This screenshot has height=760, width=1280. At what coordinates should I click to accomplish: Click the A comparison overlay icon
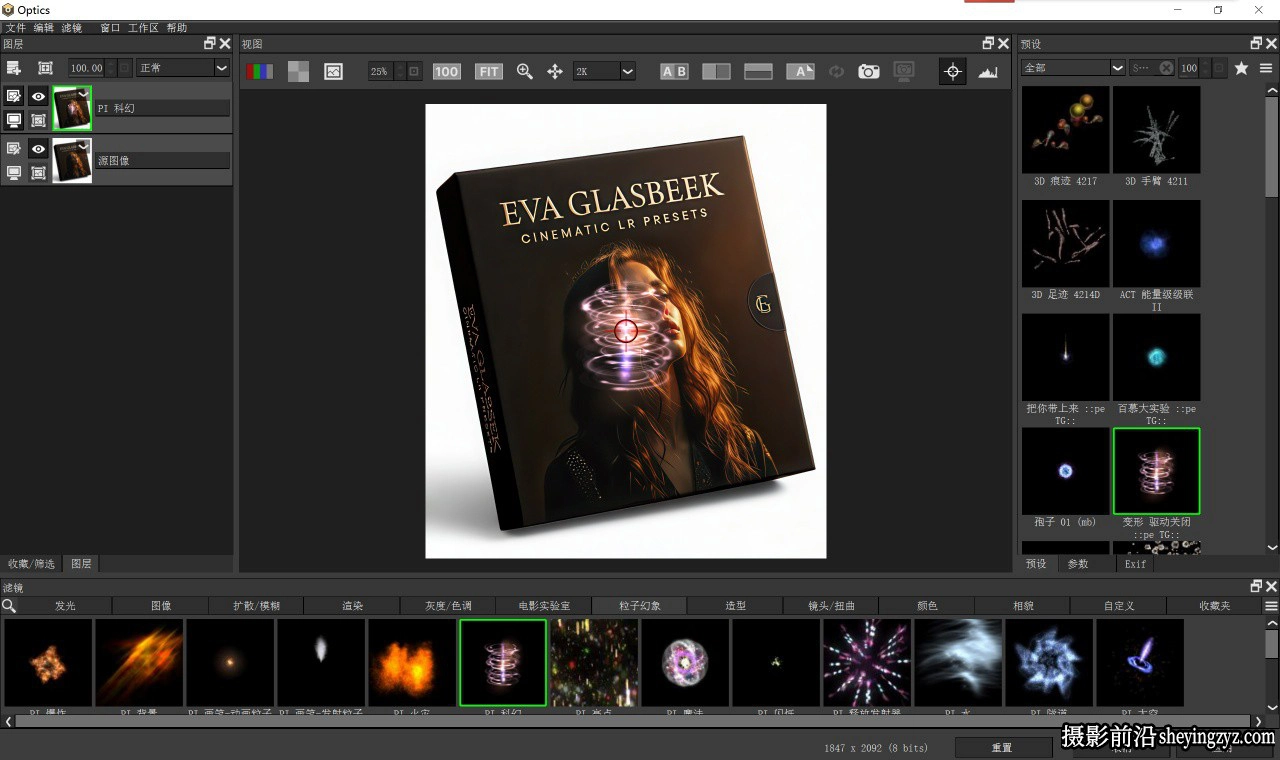800,72
